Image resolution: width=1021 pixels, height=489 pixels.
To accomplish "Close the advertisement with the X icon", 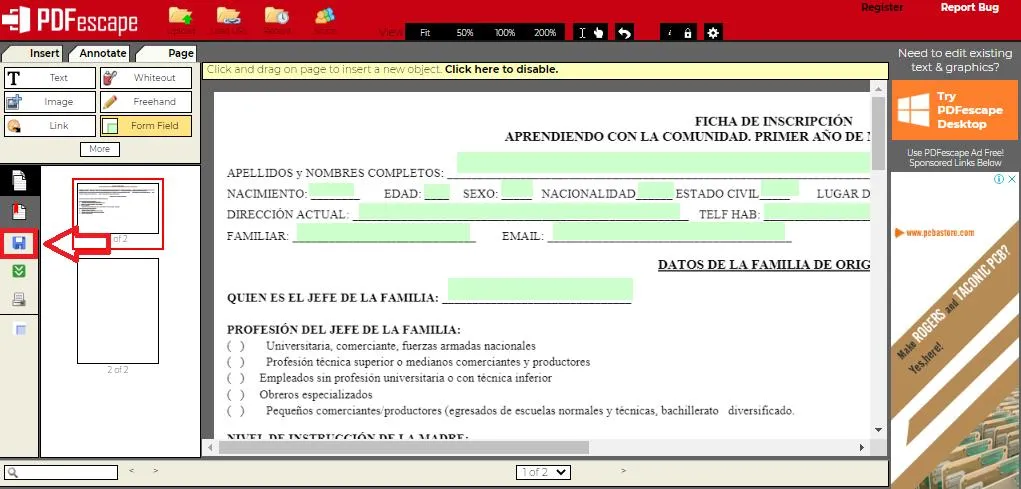I will coord(1011,179).
